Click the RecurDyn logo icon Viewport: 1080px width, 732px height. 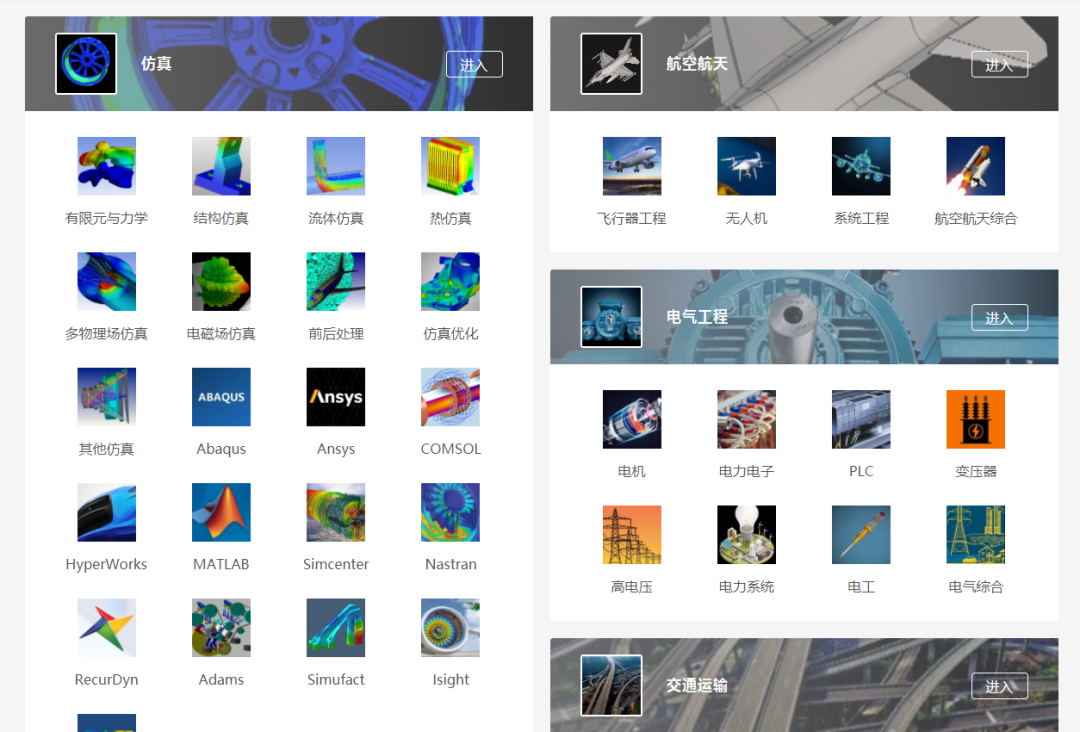click(x=106, y=627)
